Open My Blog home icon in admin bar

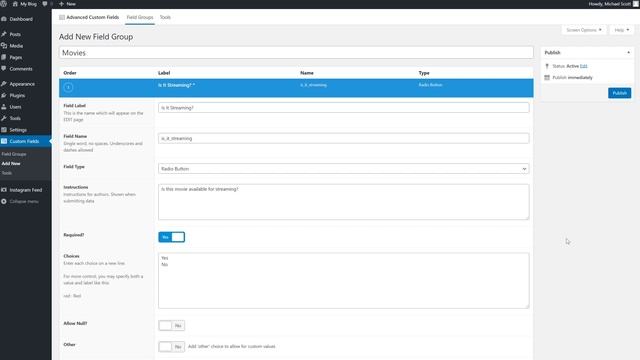[15, 4]
